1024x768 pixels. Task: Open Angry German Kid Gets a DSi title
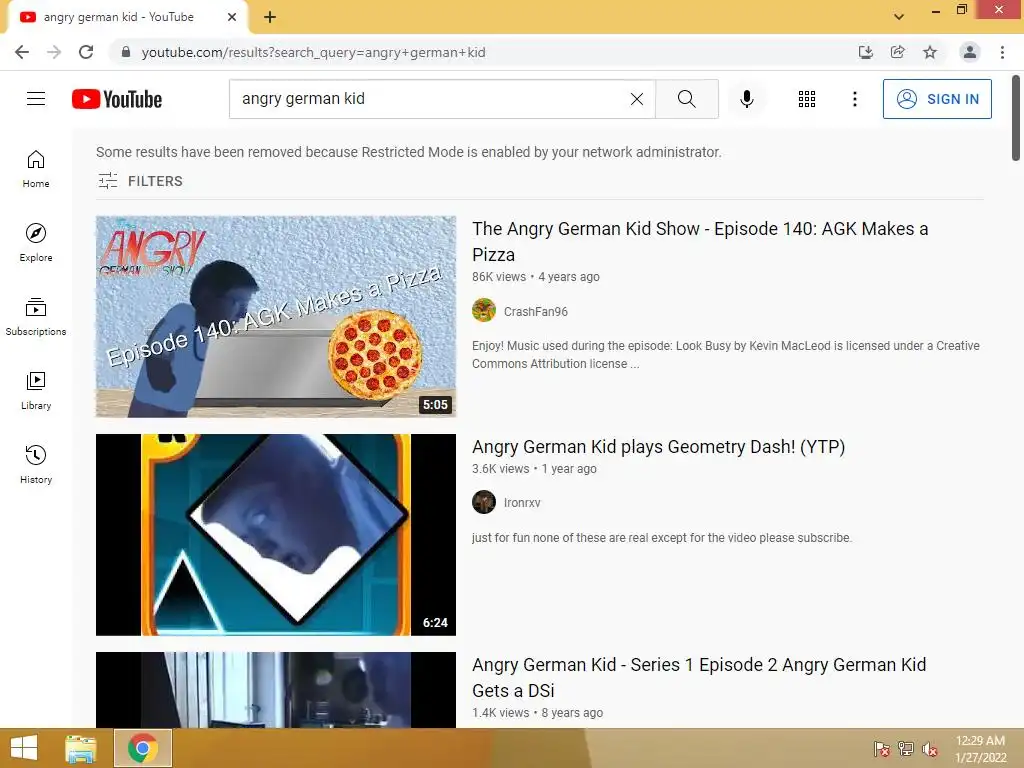pyautogui.click(x=699, y=677)
